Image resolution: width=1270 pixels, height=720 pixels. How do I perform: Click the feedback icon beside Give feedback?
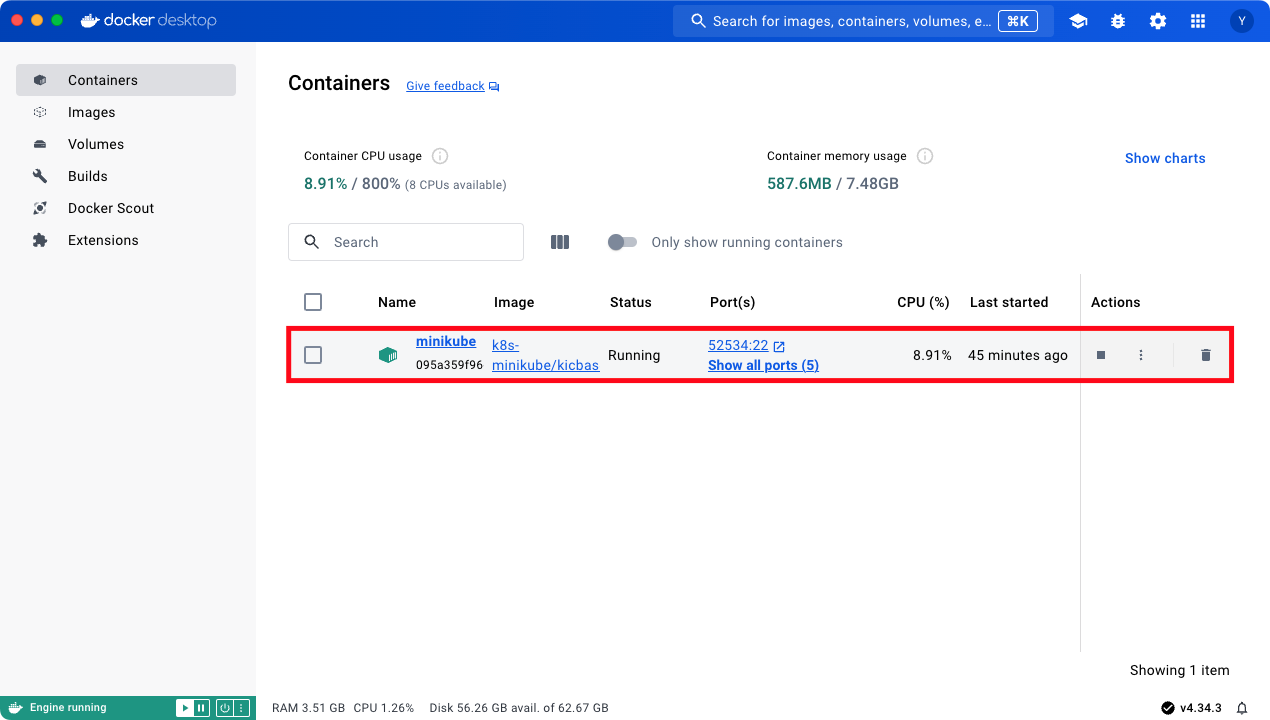point(494,87)
